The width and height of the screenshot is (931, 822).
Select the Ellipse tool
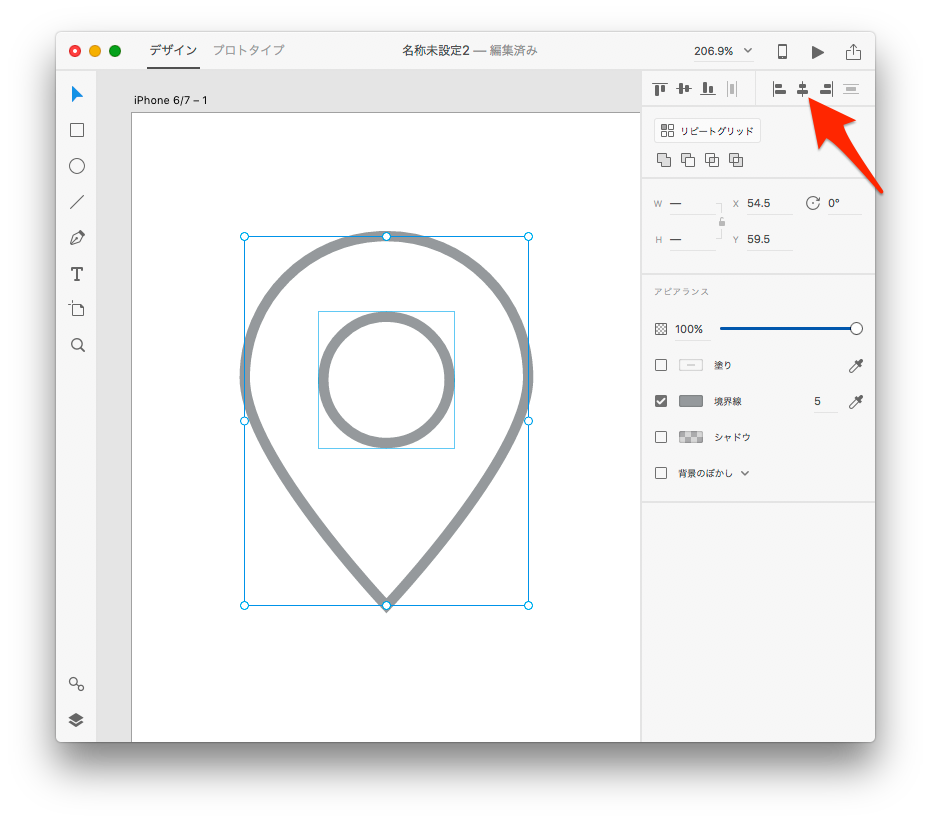pos(77,166)
